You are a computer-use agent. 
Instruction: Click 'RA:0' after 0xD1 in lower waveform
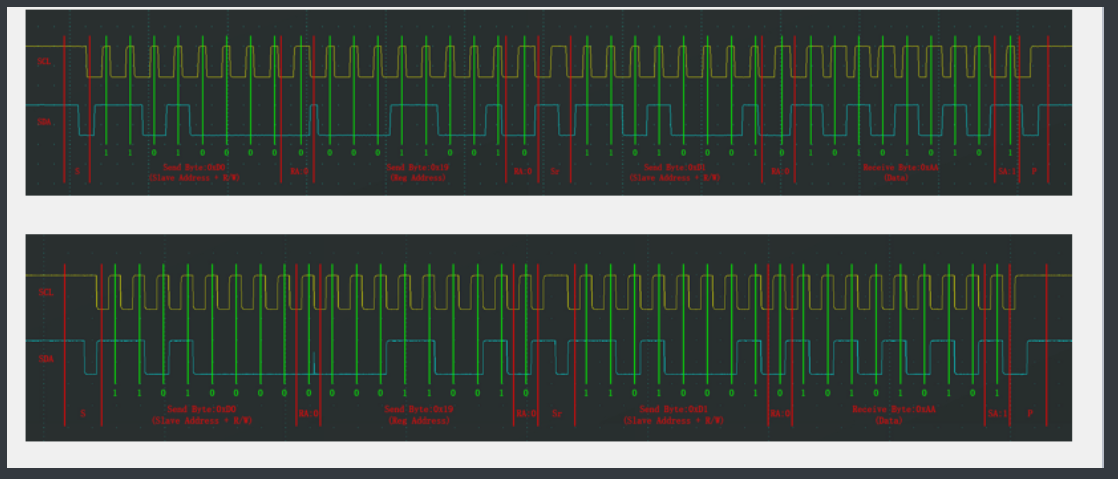coord(779,413)
